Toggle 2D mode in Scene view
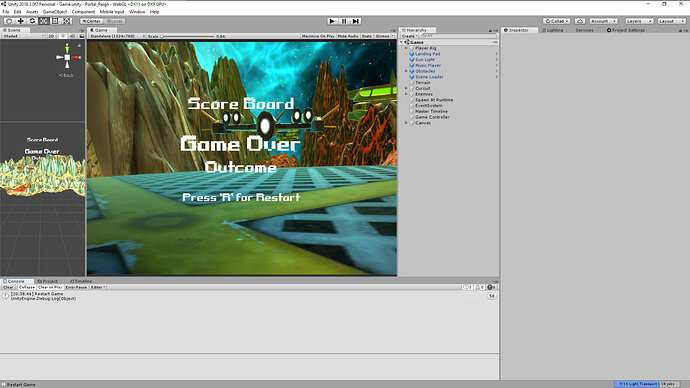The height and width of the screenshot is (388, 690). [51, 36]
